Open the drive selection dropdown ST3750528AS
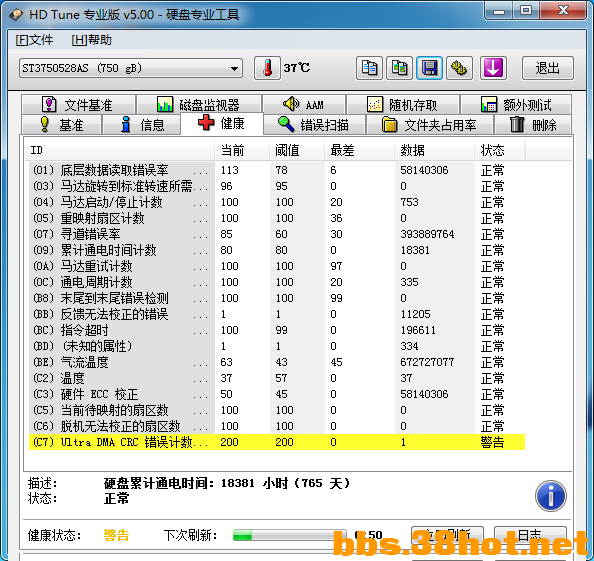 pos(131,68)
